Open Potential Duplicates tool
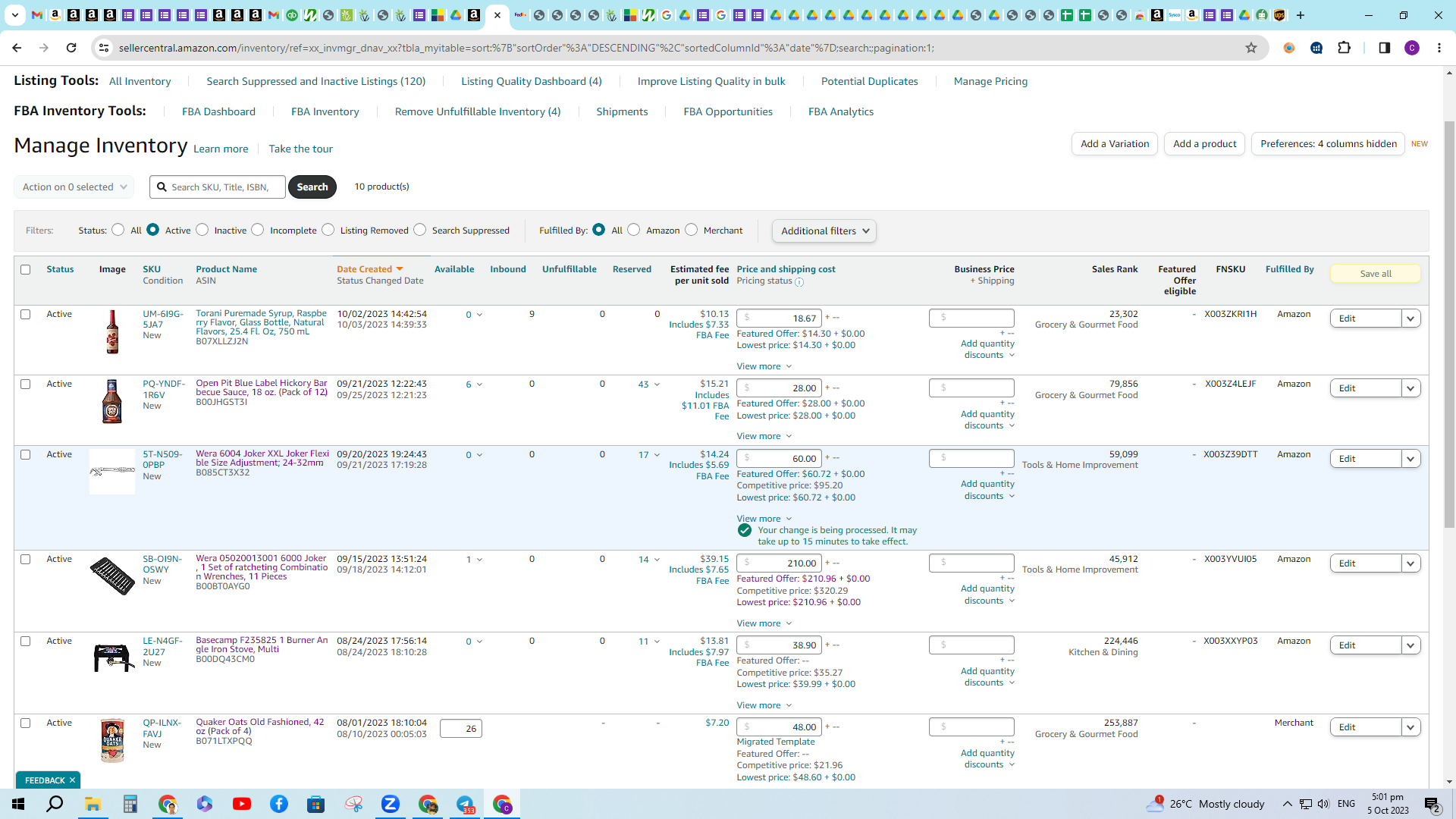1456x819 pixels. 869,81
